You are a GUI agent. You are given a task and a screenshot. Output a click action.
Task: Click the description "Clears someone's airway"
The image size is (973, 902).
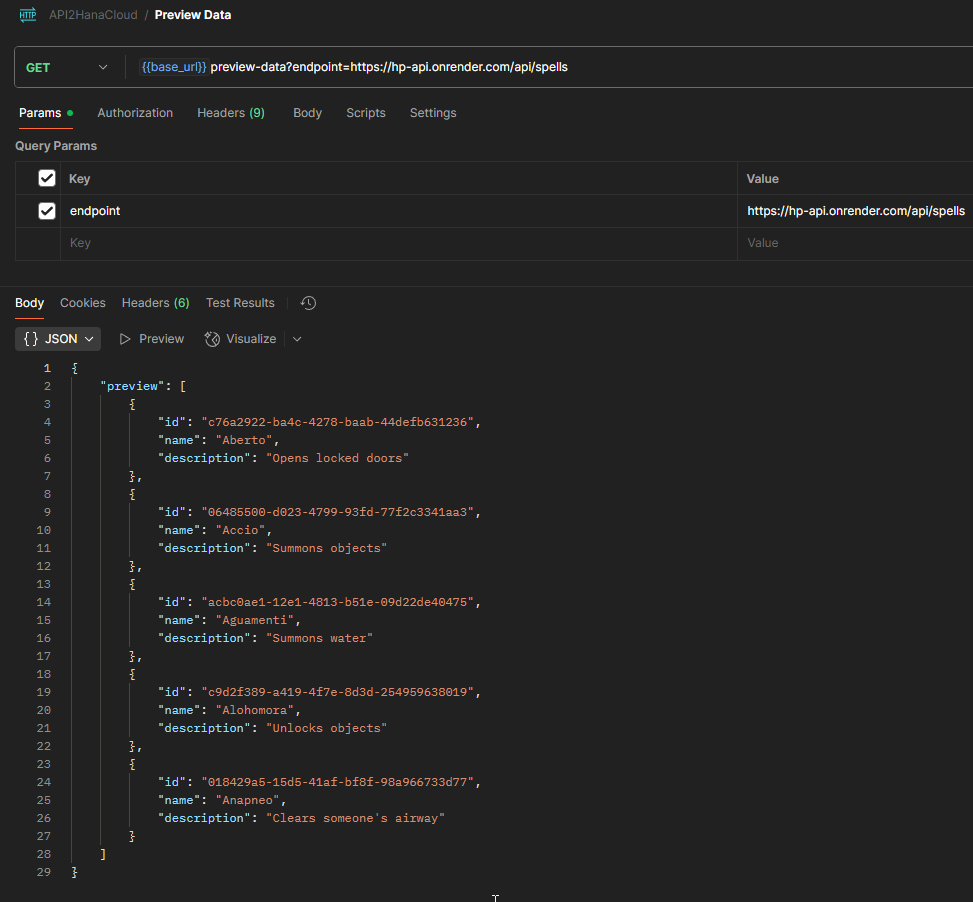pos(356,818)
